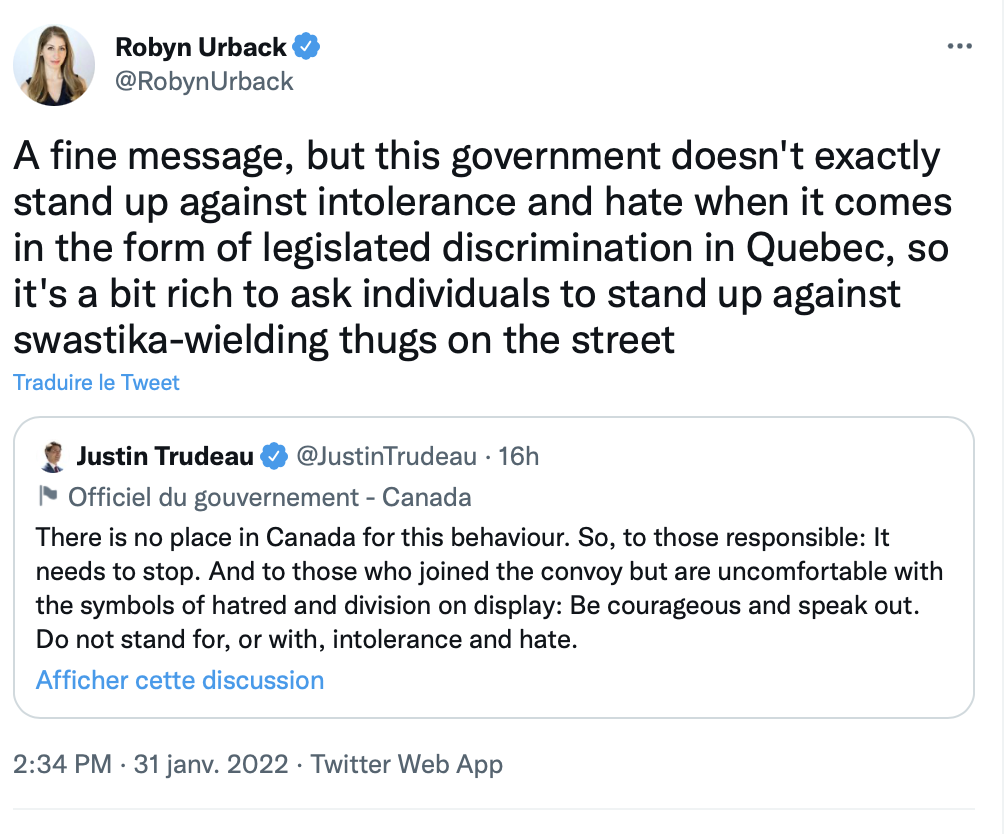
Task: Click the phrase 'swastika-wielding thugs on the street'
Action: [x=344, y=340]
